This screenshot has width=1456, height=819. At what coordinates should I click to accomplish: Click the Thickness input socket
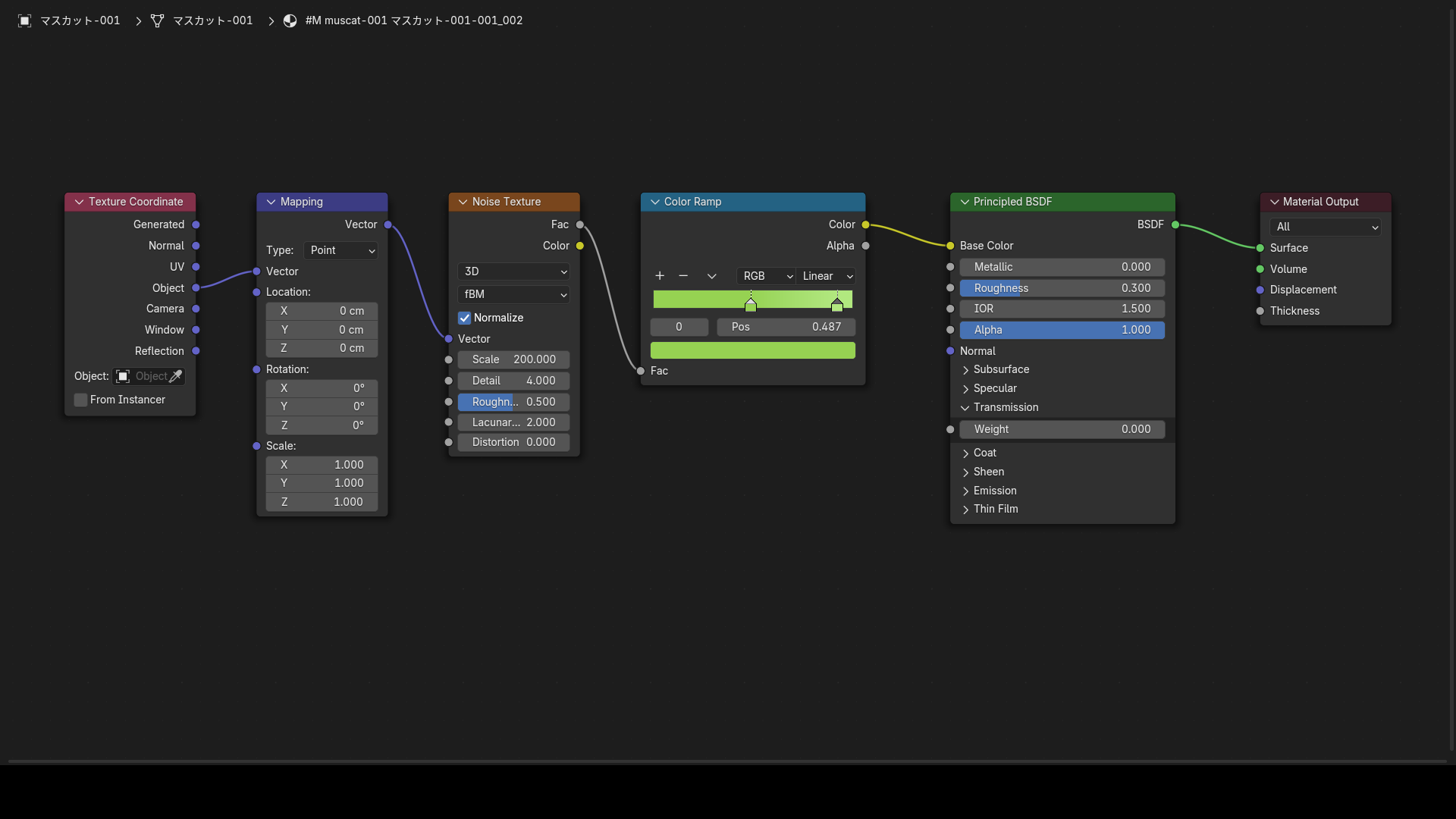tap(1260, 311)
